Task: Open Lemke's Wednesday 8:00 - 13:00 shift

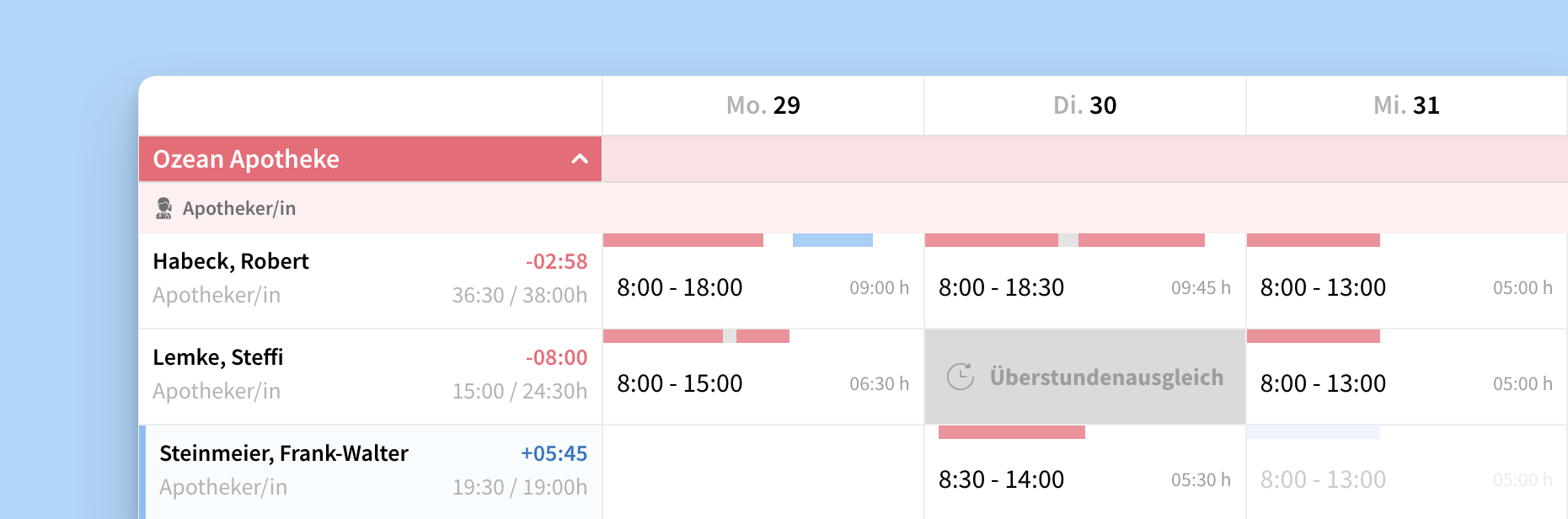Action: [1323, 384]
